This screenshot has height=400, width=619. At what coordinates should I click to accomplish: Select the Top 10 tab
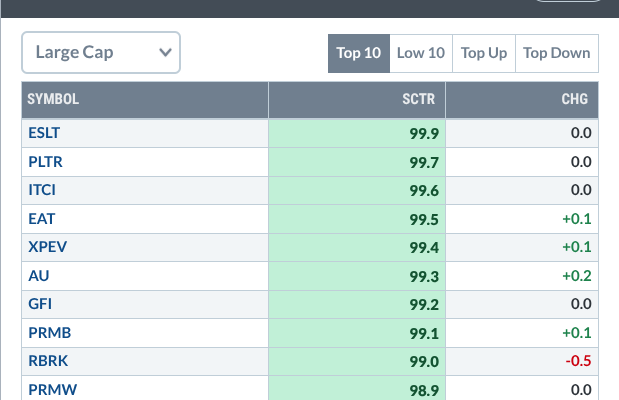pos(359,53)
